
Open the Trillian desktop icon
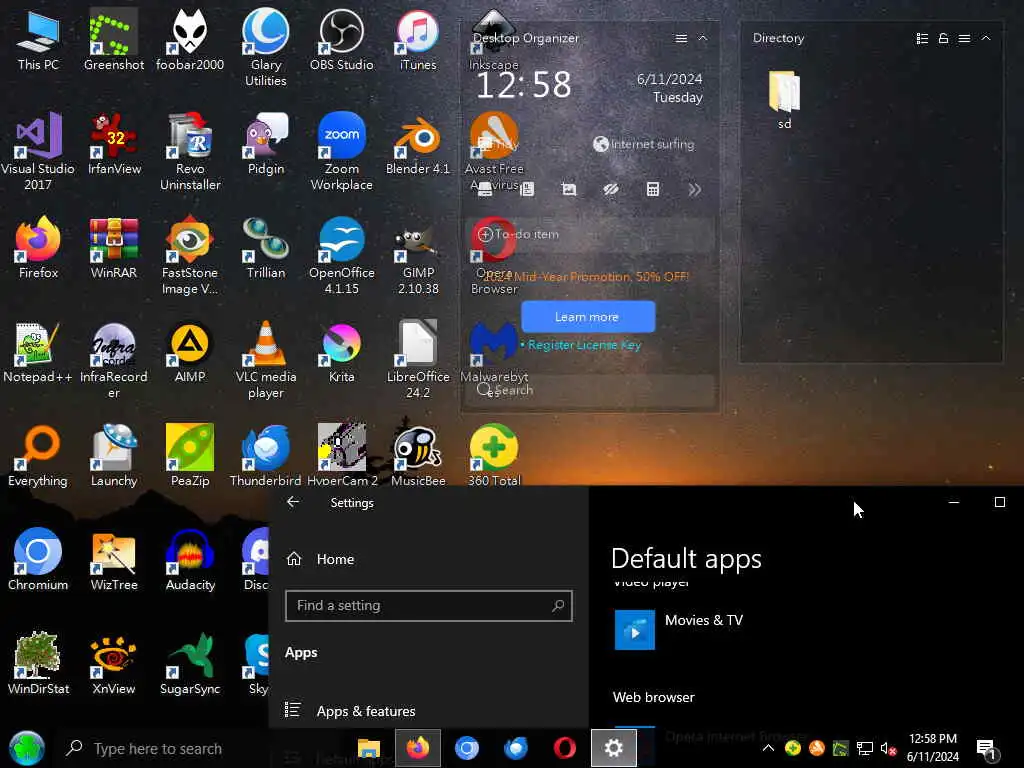click(x=266, y=247)
